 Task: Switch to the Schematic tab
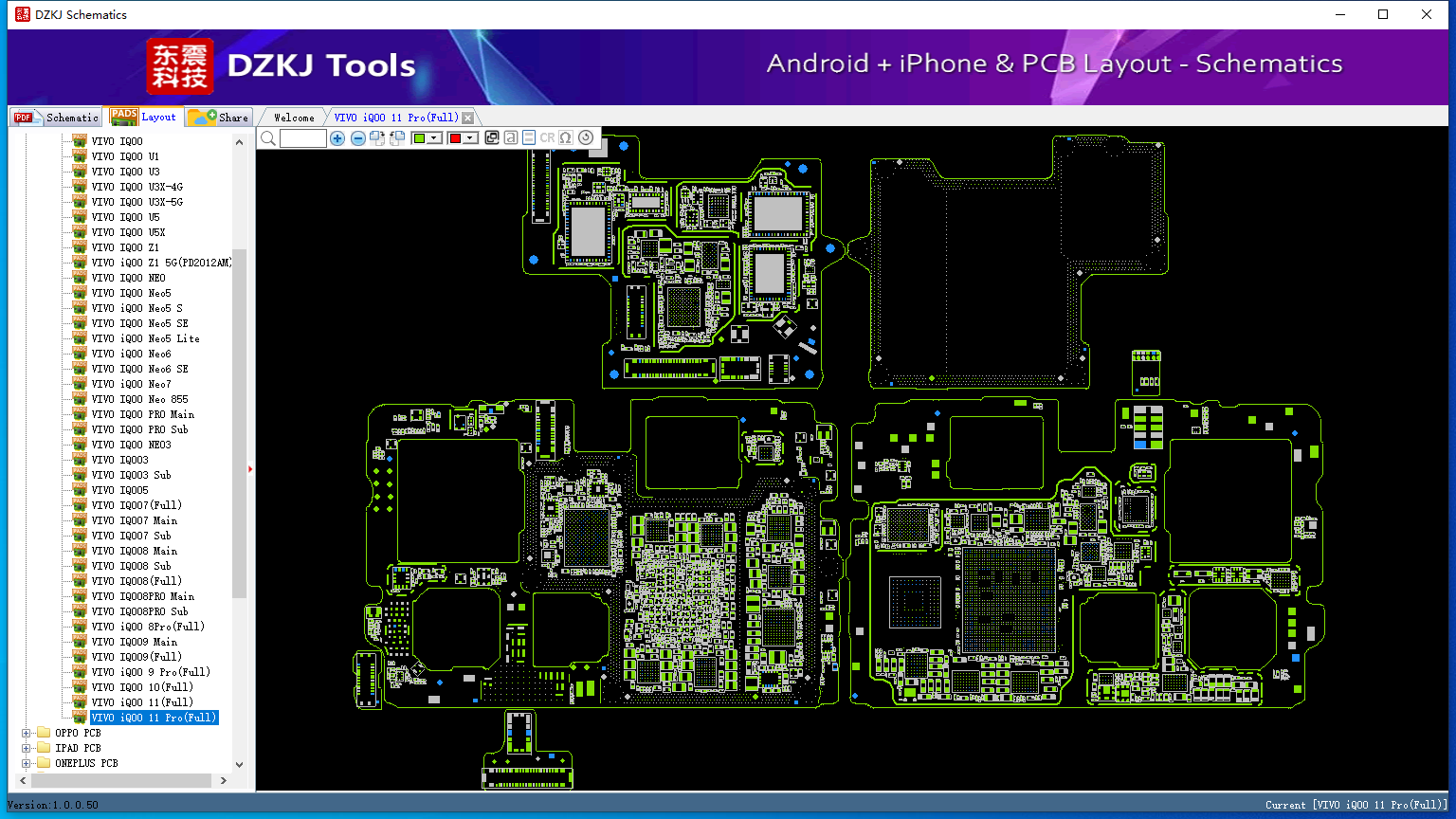[57, 118]
